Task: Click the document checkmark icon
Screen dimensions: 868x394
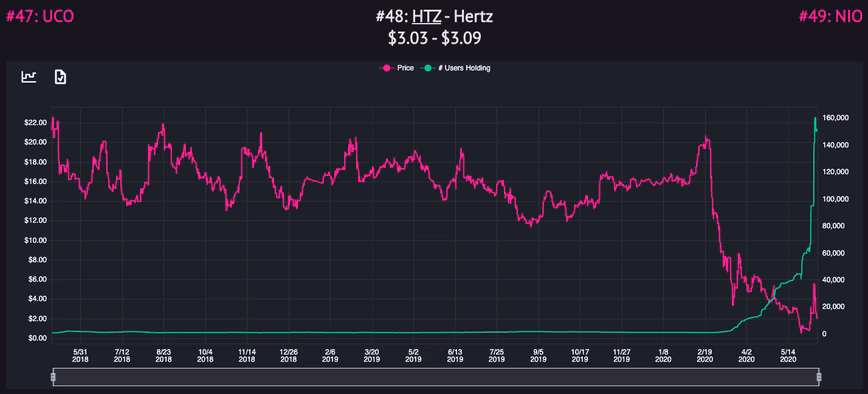Action: 60,77
